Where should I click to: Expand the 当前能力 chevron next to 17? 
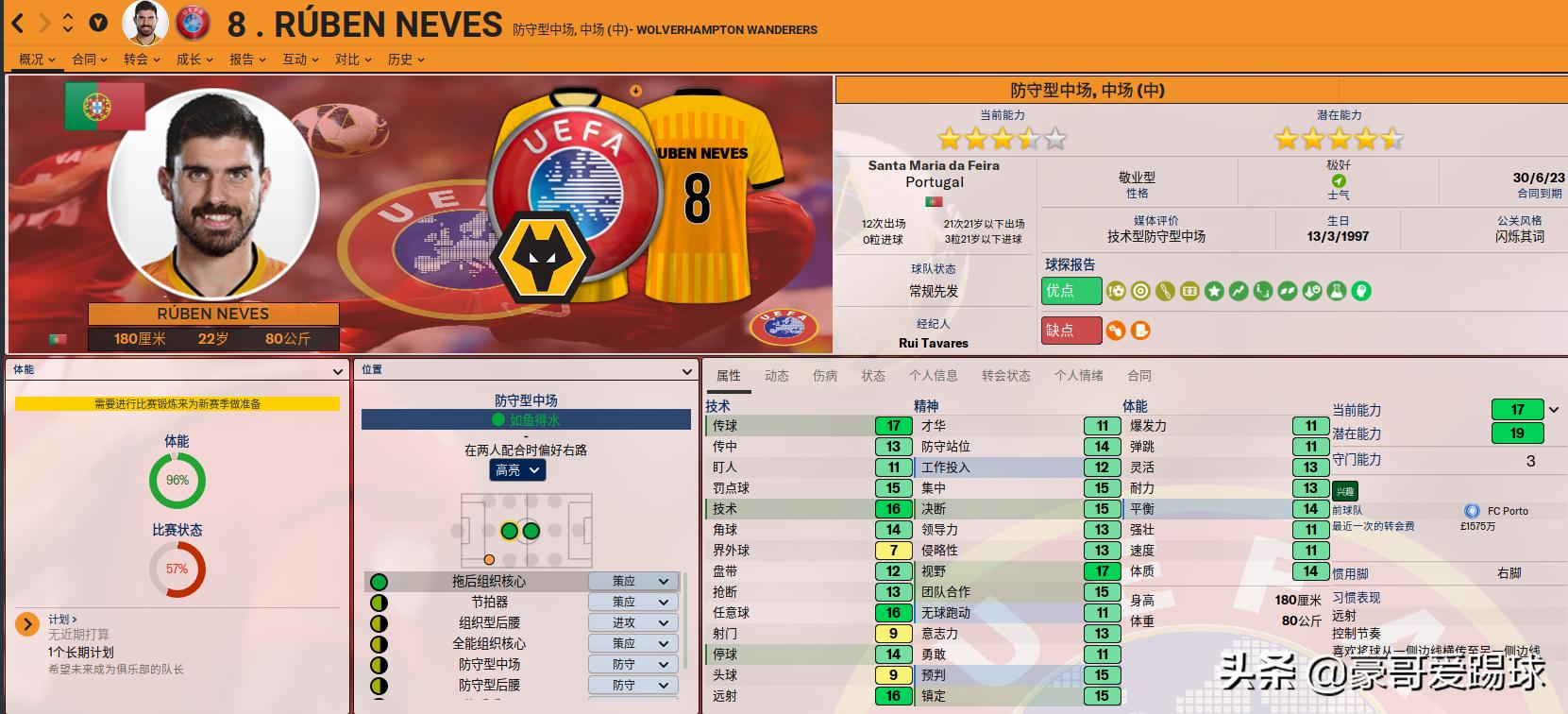[1554, 410]
